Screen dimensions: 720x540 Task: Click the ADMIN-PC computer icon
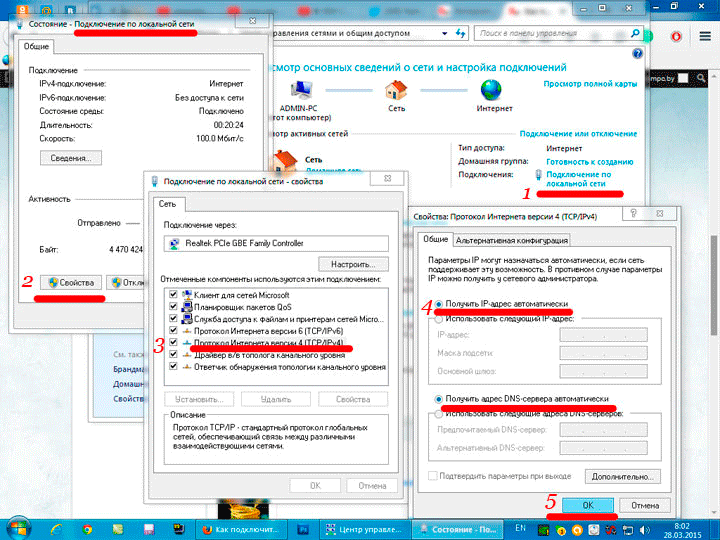click(x=301, y=90)
